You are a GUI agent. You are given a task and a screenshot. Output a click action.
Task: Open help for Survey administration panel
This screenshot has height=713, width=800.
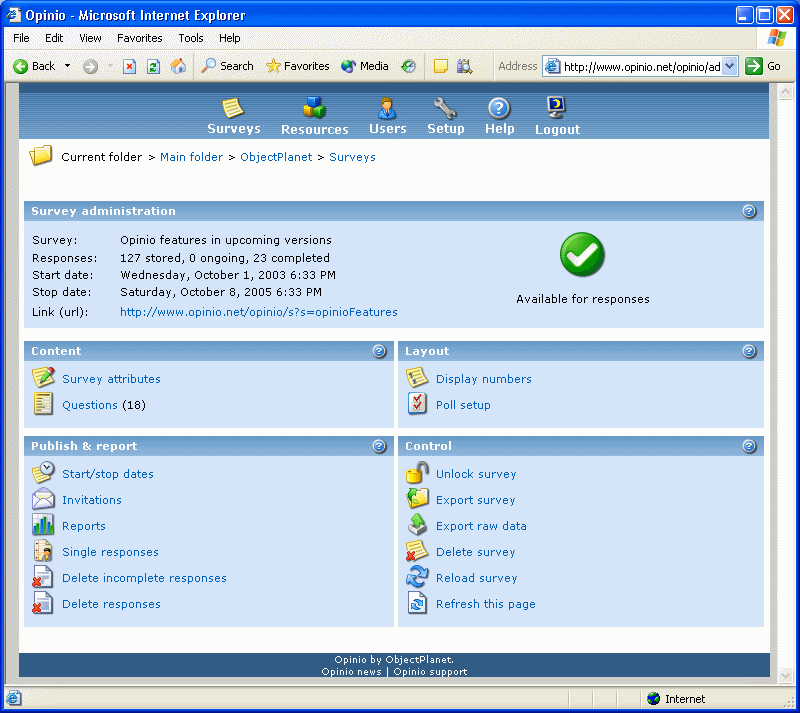point(748,211)
